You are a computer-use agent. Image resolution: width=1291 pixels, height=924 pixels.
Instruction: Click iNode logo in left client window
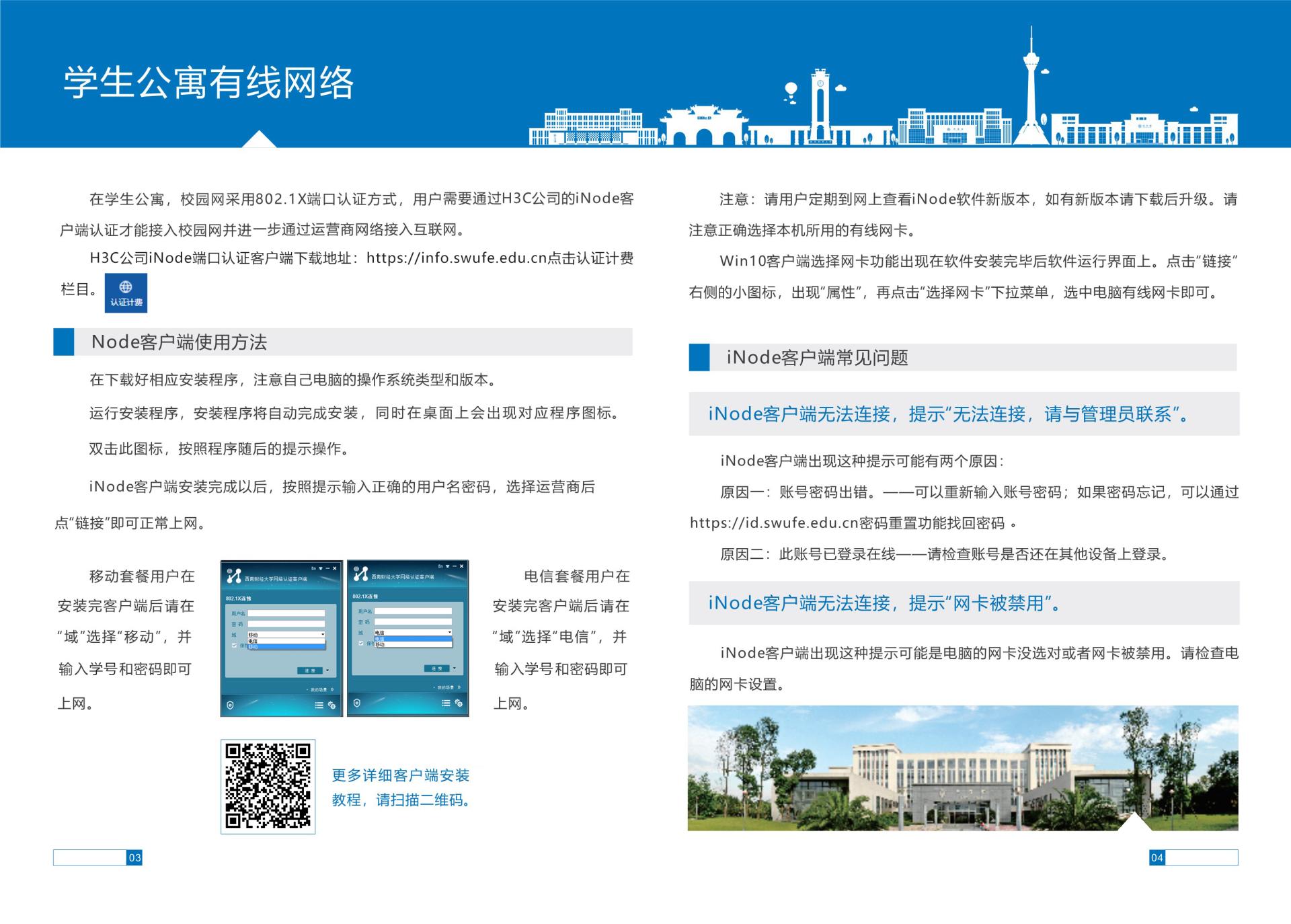click(x=234, y=576)
